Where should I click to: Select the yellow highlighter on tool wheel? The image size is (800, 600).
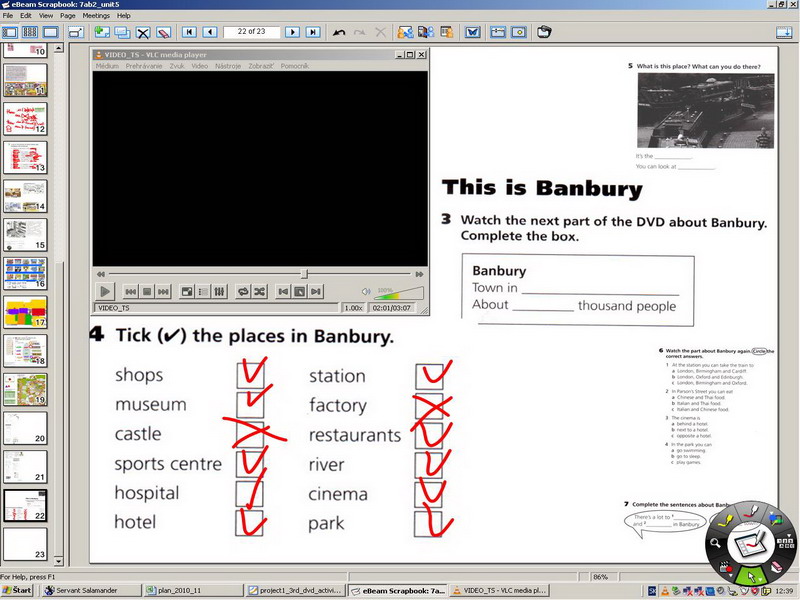[x=725, y=519]
